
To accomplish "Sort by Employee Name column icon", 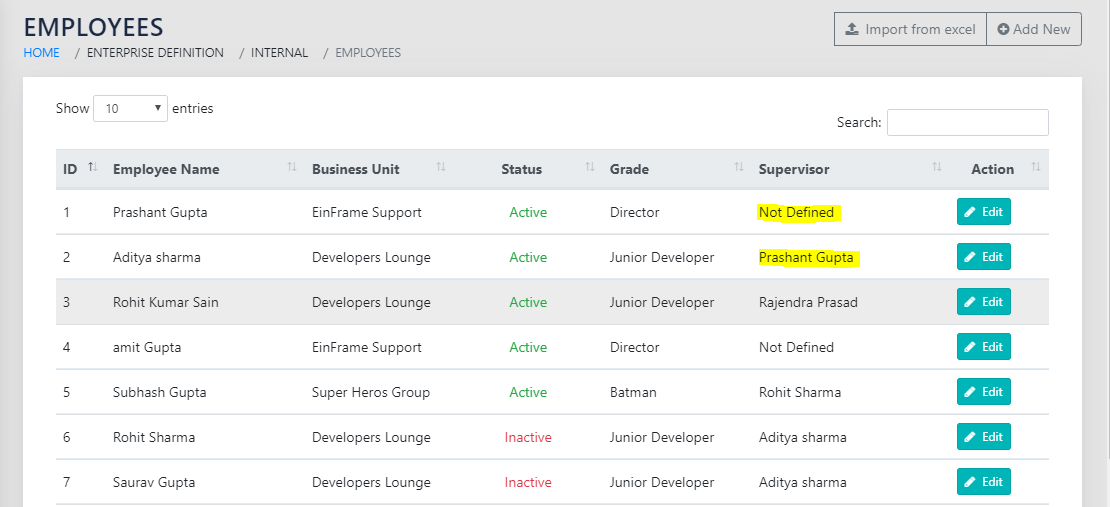I will 292,167.
